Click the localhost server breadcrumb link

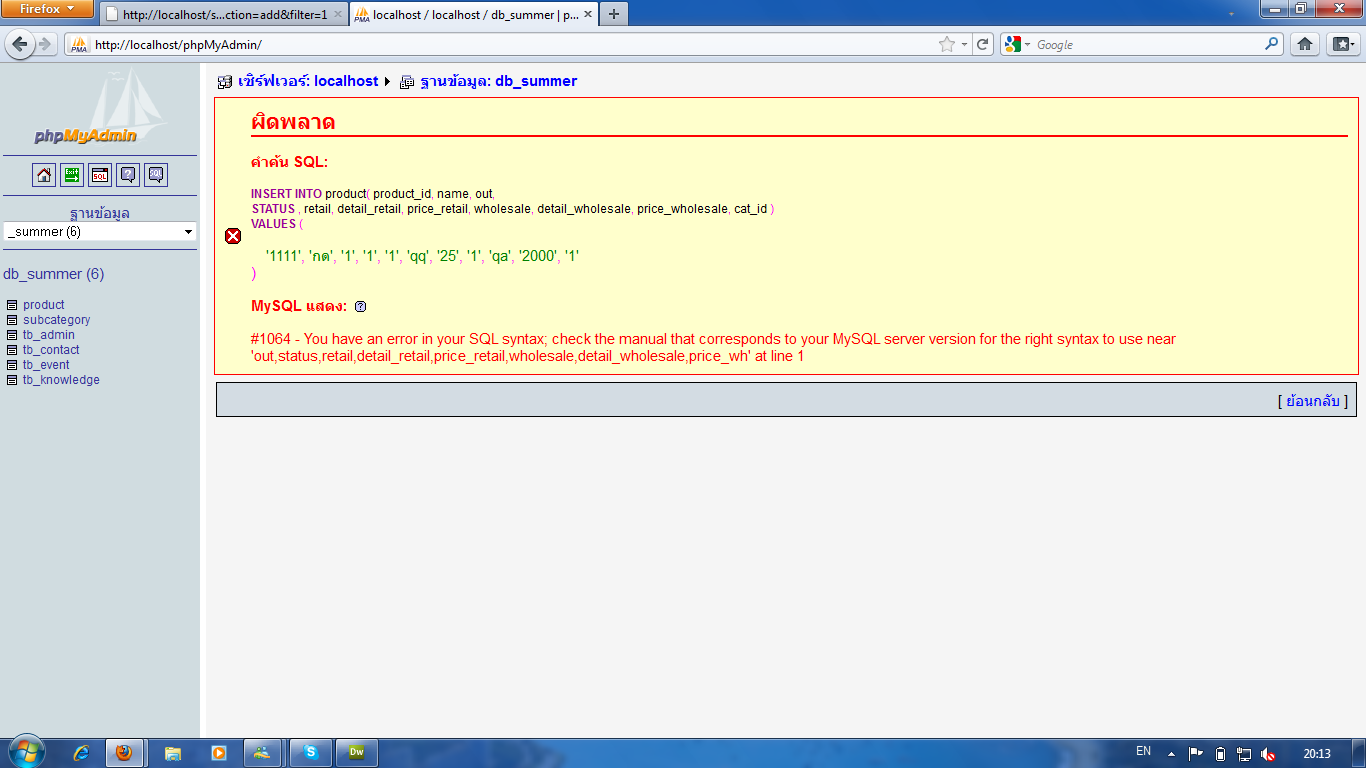click(x=308, y=81)
